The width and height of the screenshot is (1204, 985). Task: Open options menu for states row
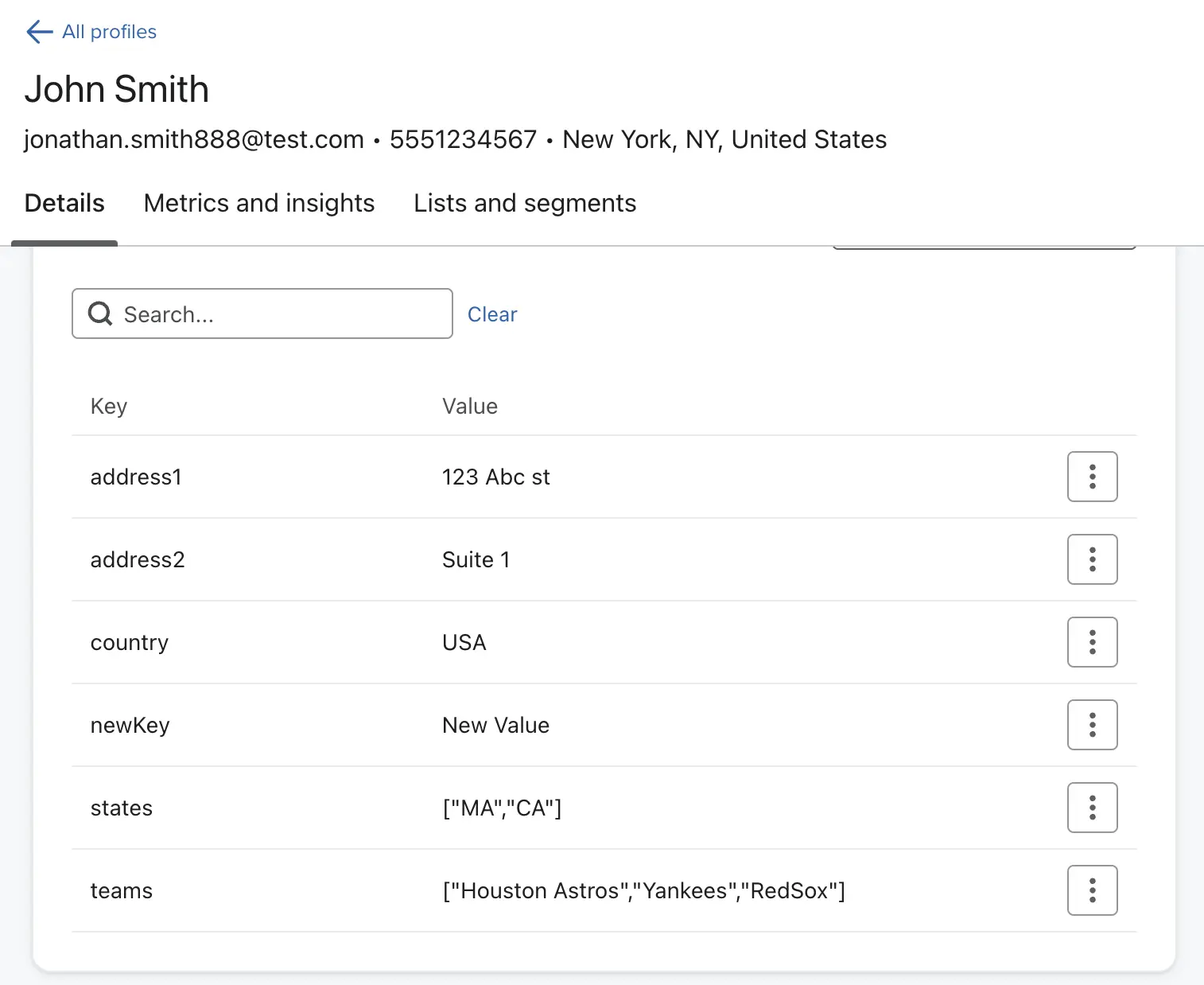1092,808
